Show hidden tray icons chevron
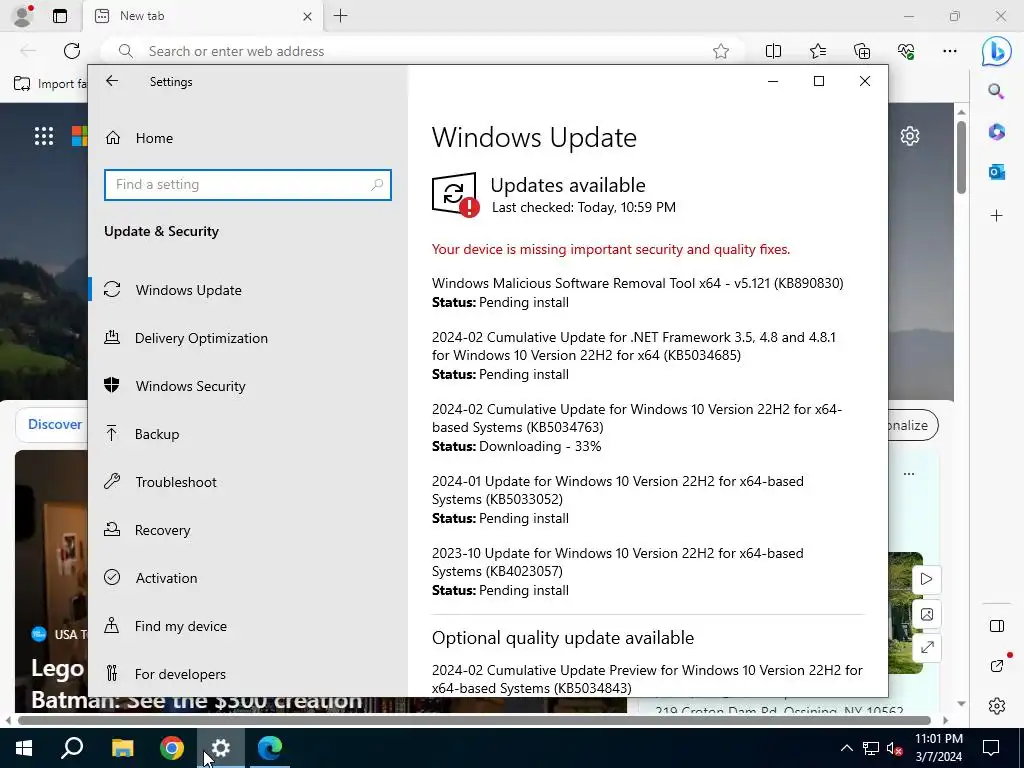Viewport: 1024px width, 768px height. pyautogui.click(x=846, y=748)
